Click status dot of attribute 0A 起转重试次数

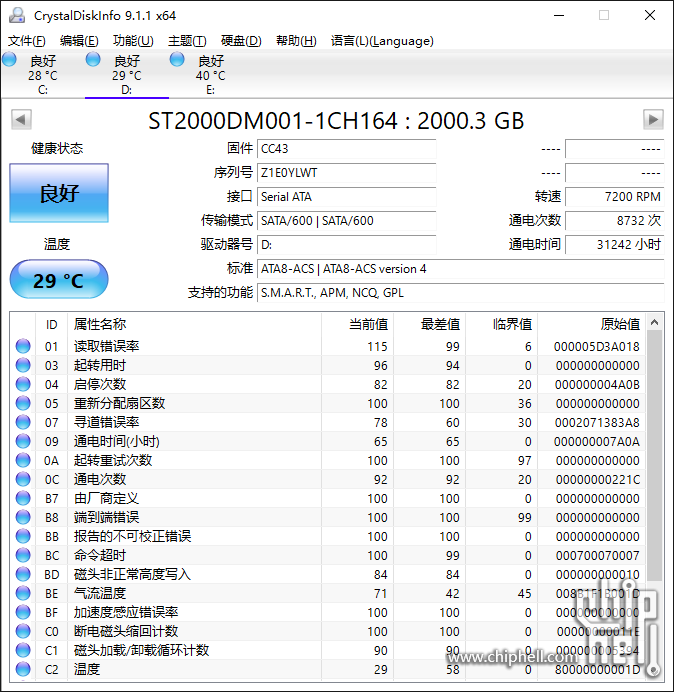[23, 460]
